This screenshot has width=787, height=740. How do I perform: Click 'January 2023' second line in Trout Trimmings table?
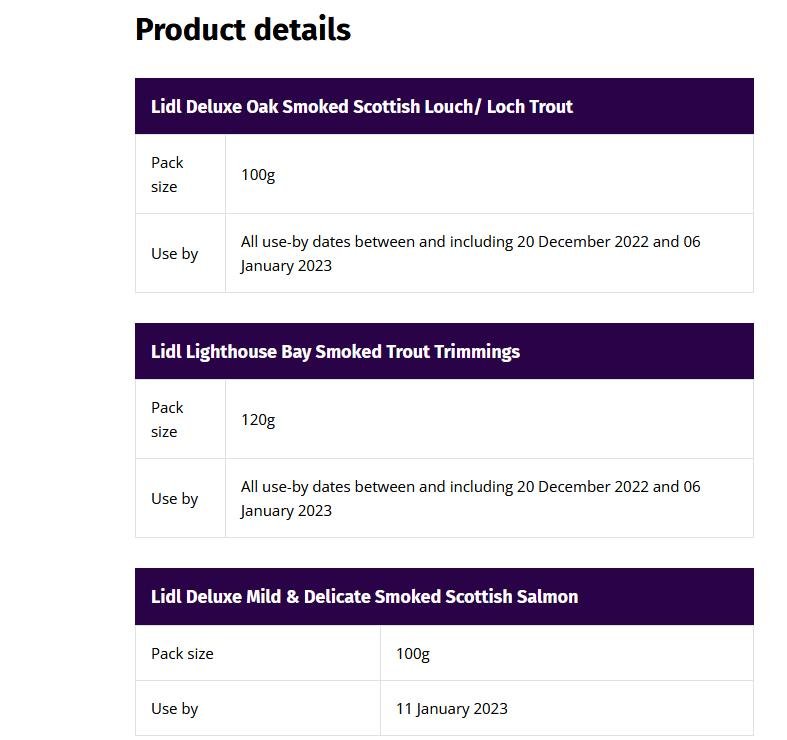coord(286,511)
